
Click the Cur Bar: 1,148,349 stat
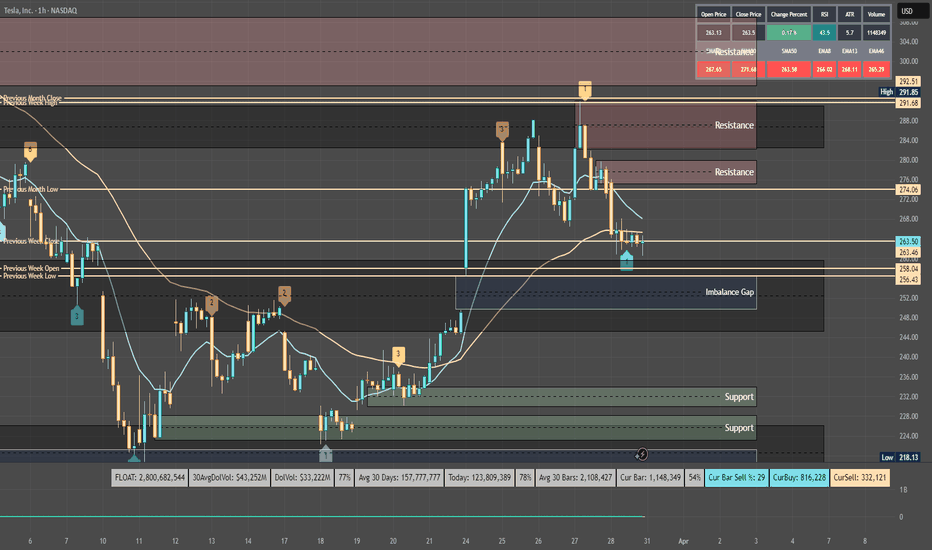[650, 477]
